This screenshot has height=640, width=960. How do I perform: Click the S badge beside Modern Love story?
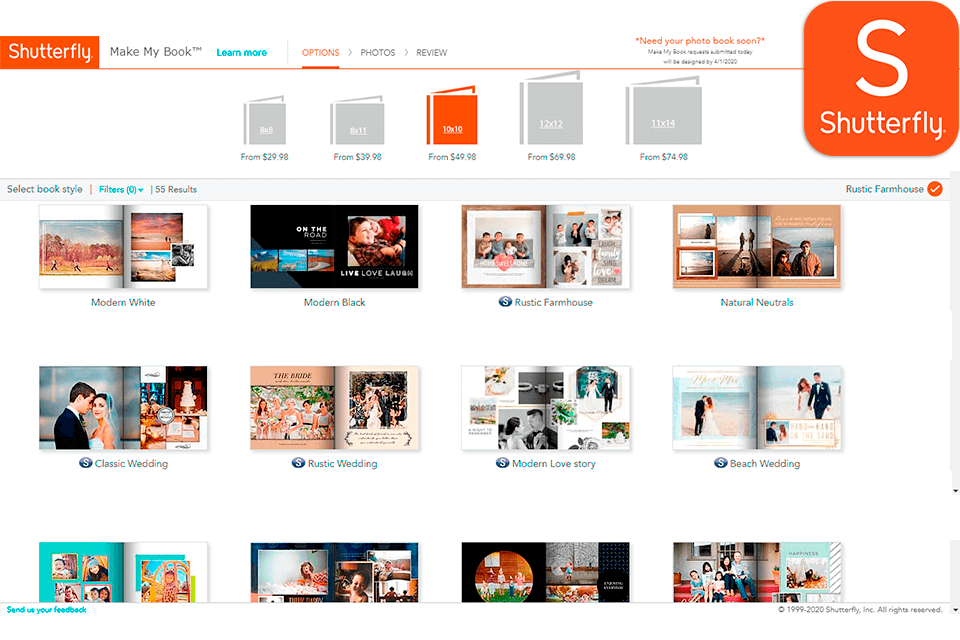click(503, 463)
